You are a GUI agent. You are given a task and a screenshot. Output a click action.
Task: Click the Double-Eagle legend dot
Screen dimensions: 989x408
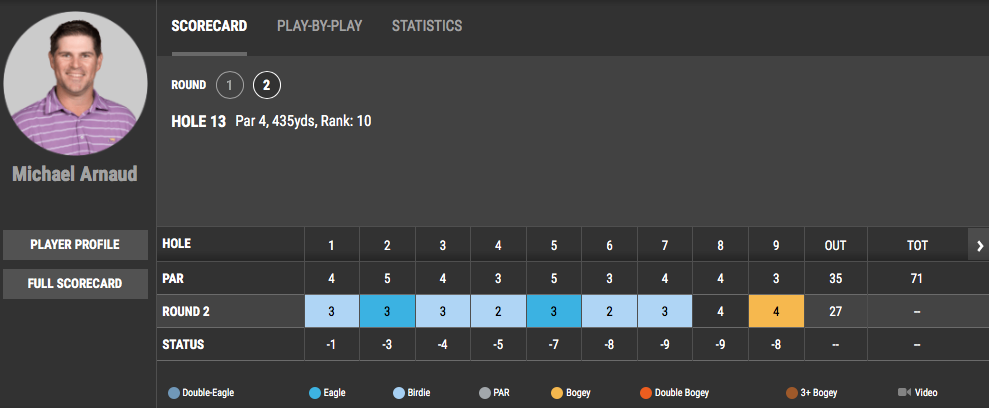[174, 393]
